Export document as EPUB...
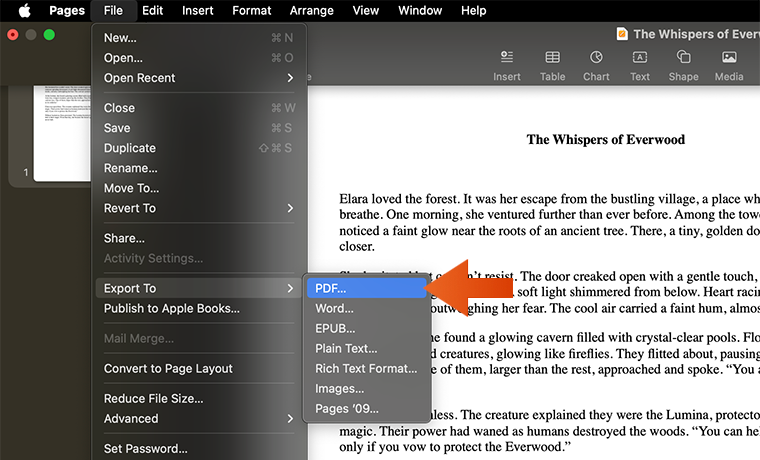Screen dimensions: 760x460 pos(367,328)
